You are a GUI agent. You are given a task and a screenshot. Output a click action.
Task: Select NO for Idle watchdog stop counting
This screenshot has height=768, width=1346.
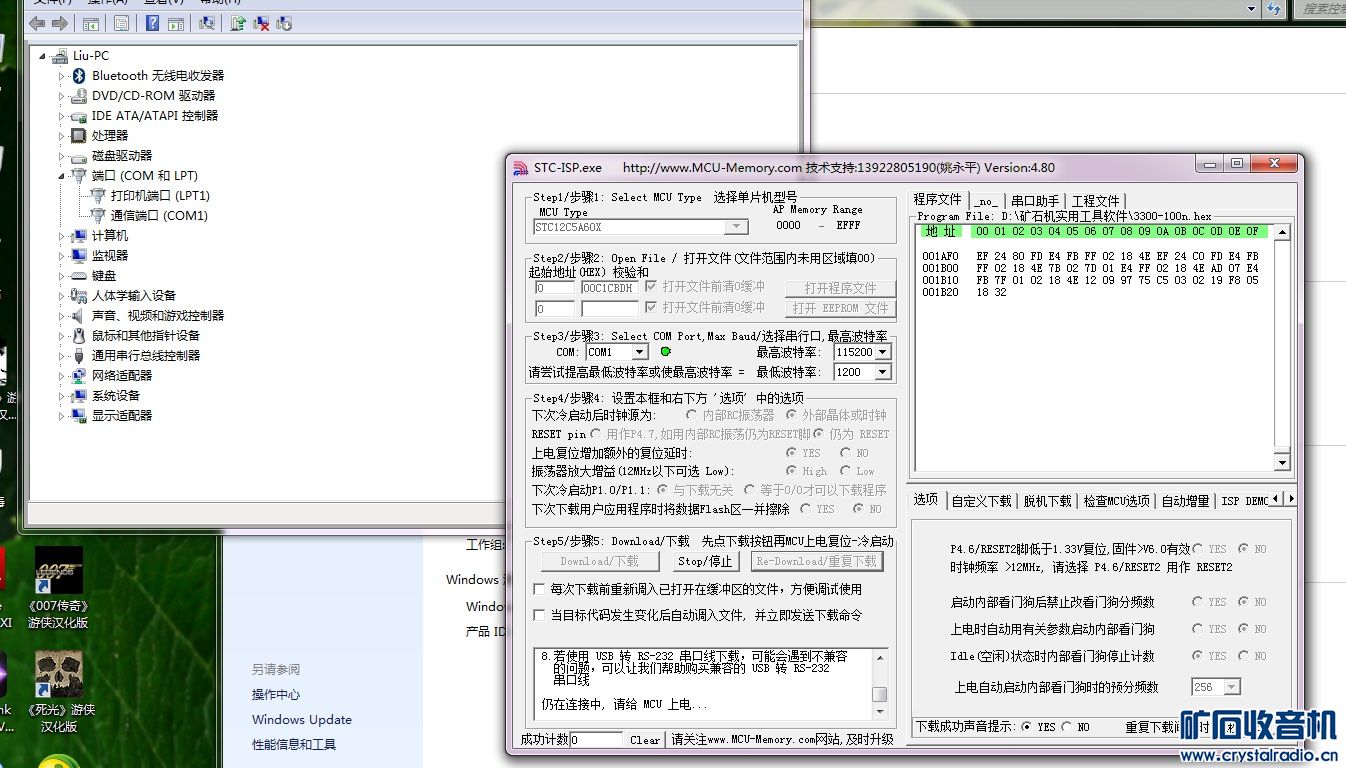[x=1244, y=656]
